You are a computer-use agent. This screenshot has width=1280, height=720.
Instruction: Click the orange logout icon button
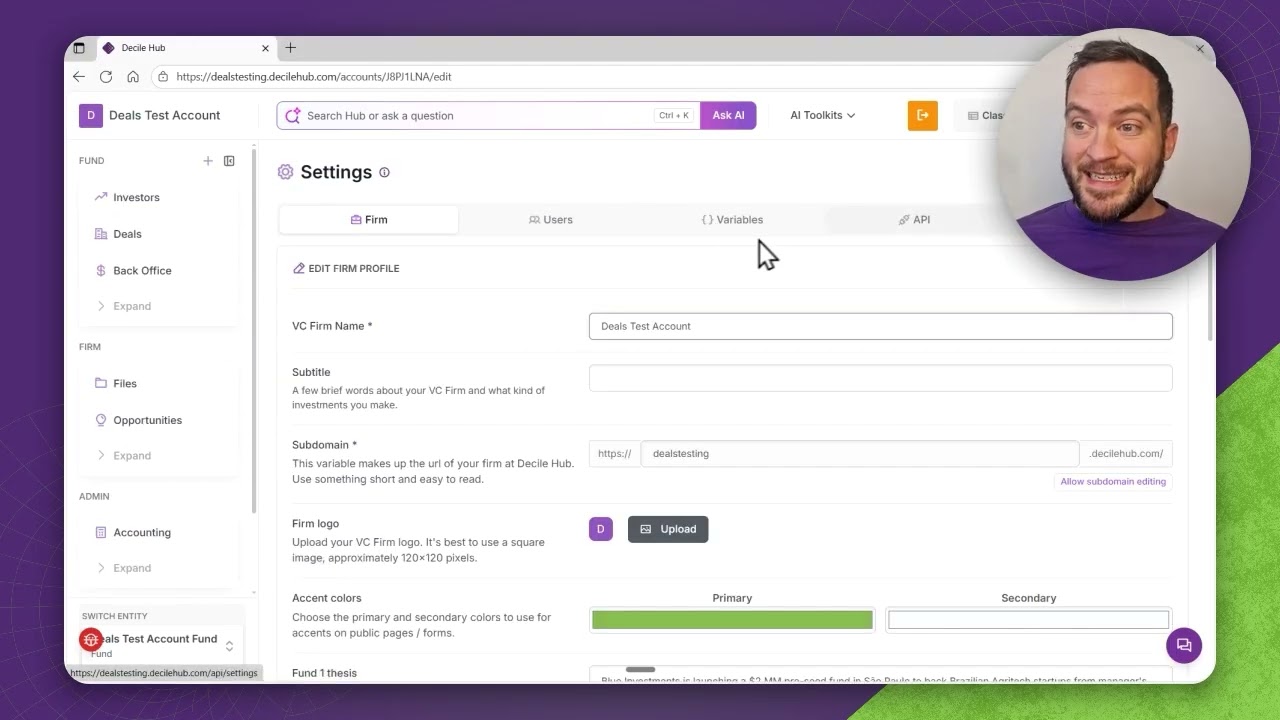click(922, 115)
